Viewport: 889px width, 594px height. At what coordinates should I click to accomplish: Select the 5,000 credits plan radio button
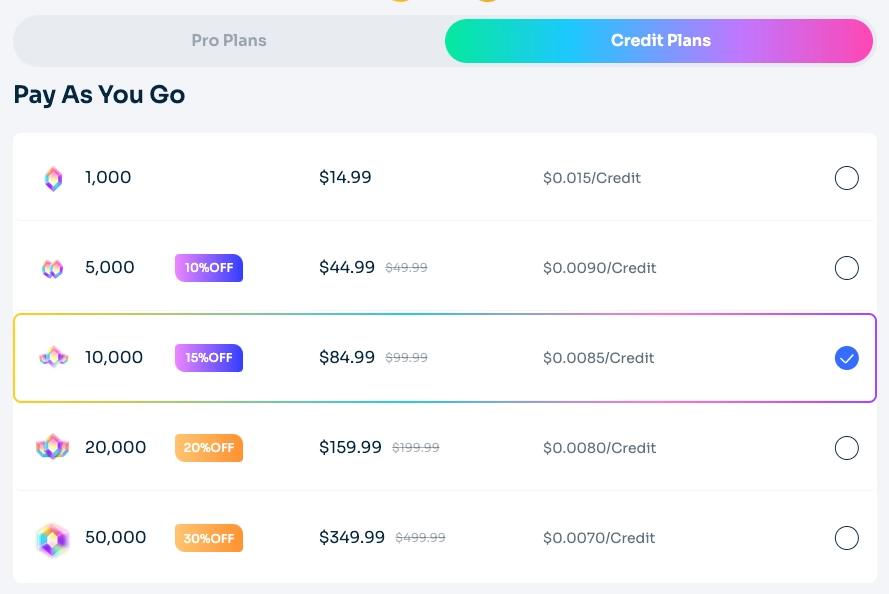click(847, 268)
